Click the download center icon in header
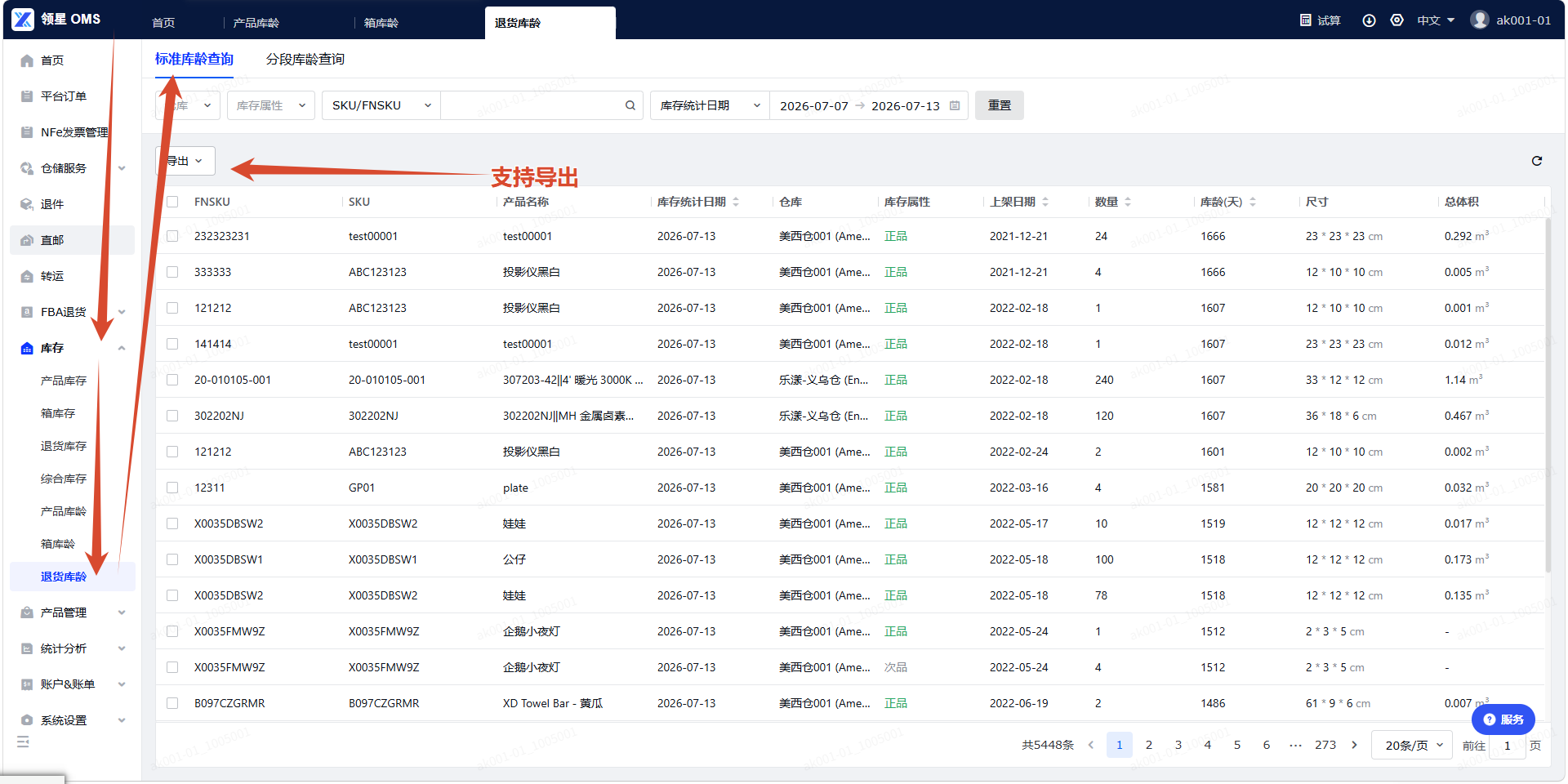Image resolution: width=1568 pixels, height=784 pixels. [x=1369, y=20]
